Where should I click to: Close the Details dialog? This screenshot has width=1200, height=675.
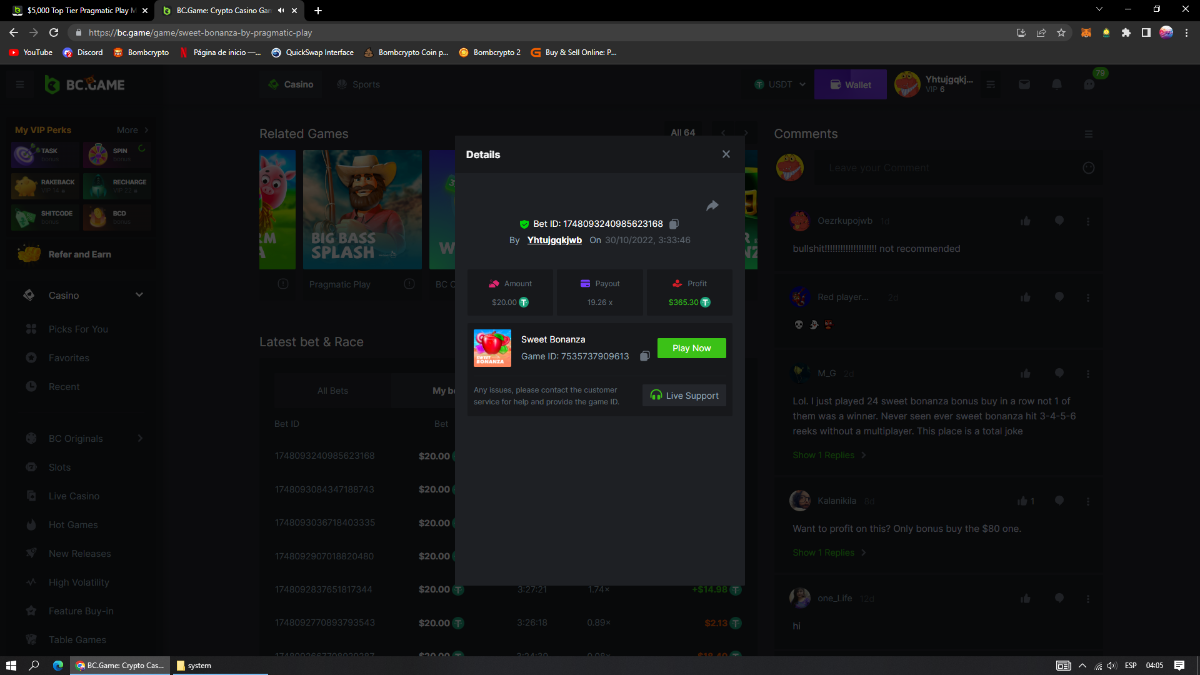click(726, 154)
